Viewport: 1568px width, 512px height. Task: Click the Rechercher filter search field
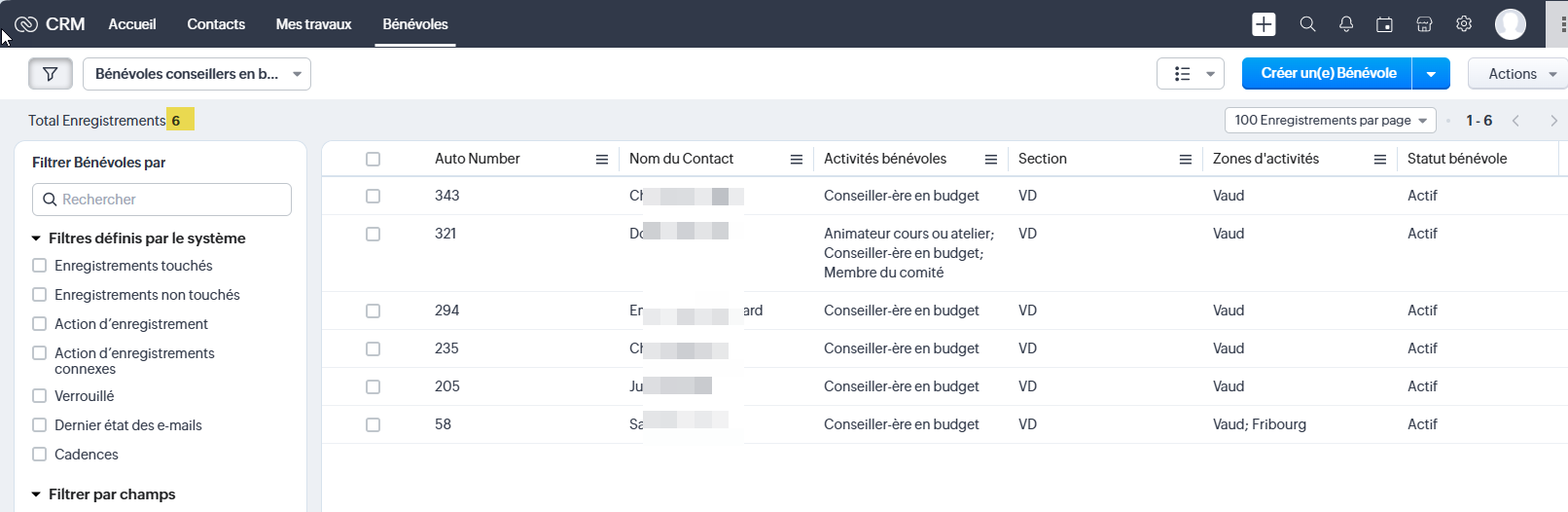[x=162, y=200]
